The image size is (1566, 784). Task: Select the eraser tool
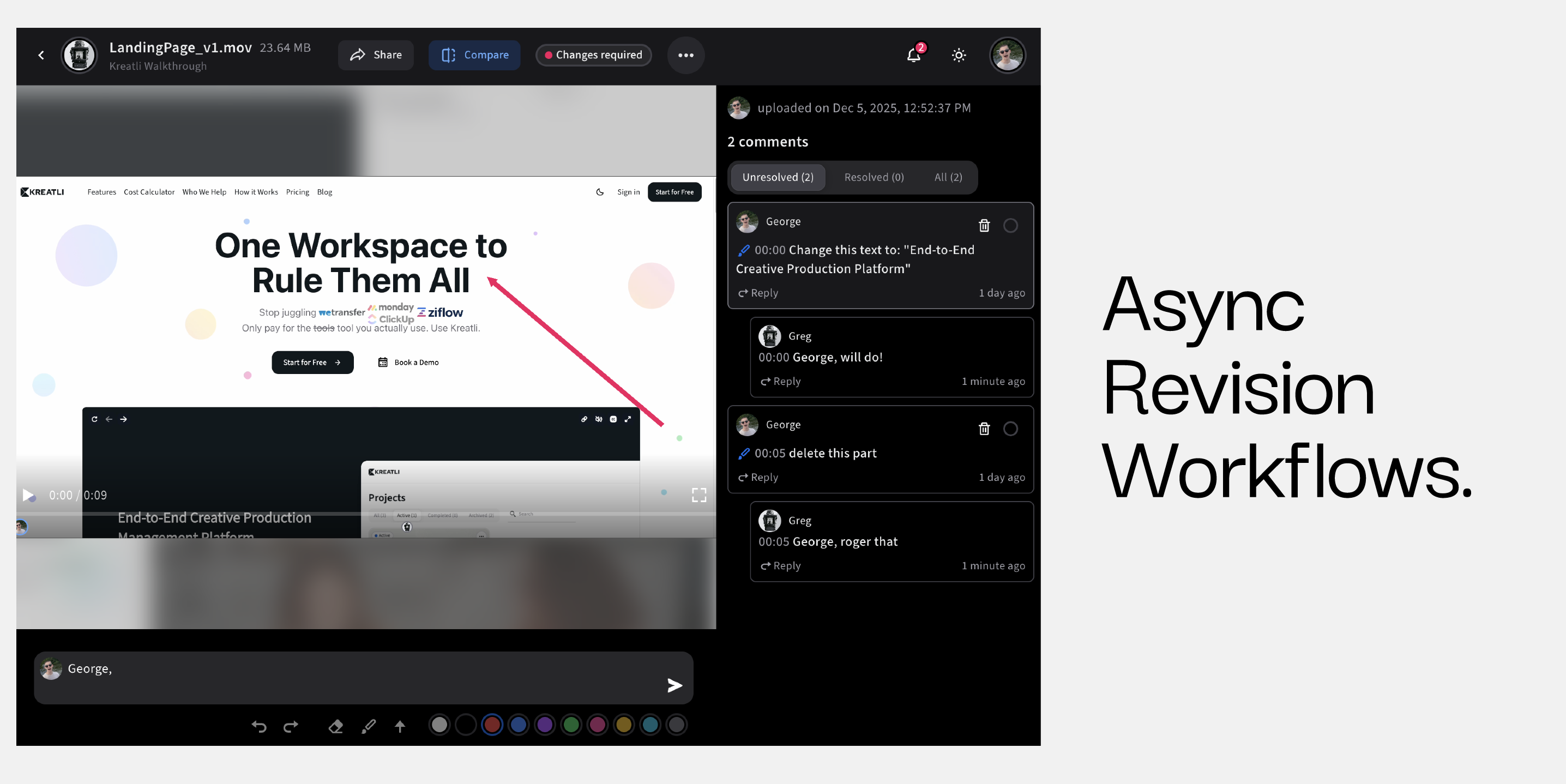click(x=335, y=726)
